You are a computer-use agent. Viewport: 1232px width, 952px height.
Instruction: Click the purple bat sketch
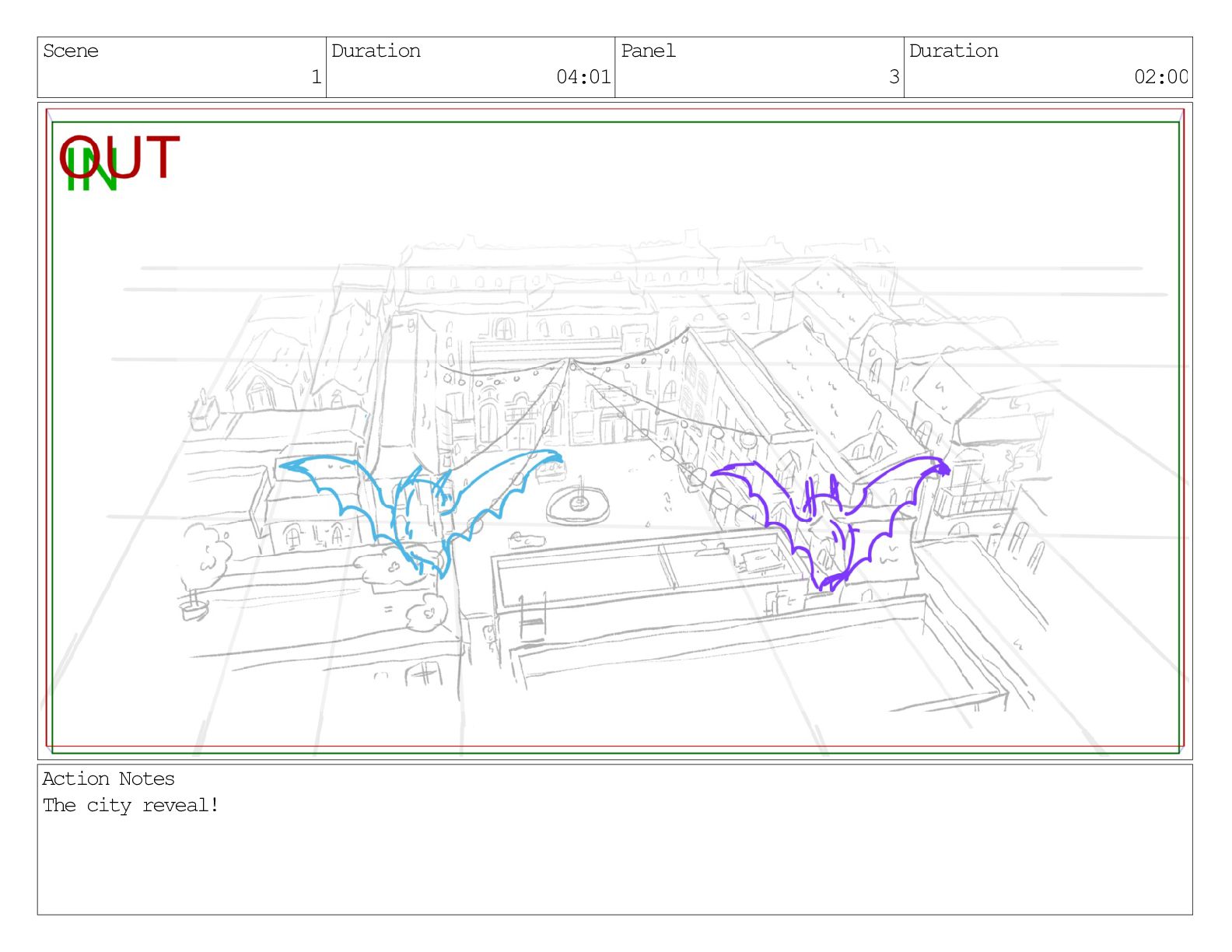830,522
